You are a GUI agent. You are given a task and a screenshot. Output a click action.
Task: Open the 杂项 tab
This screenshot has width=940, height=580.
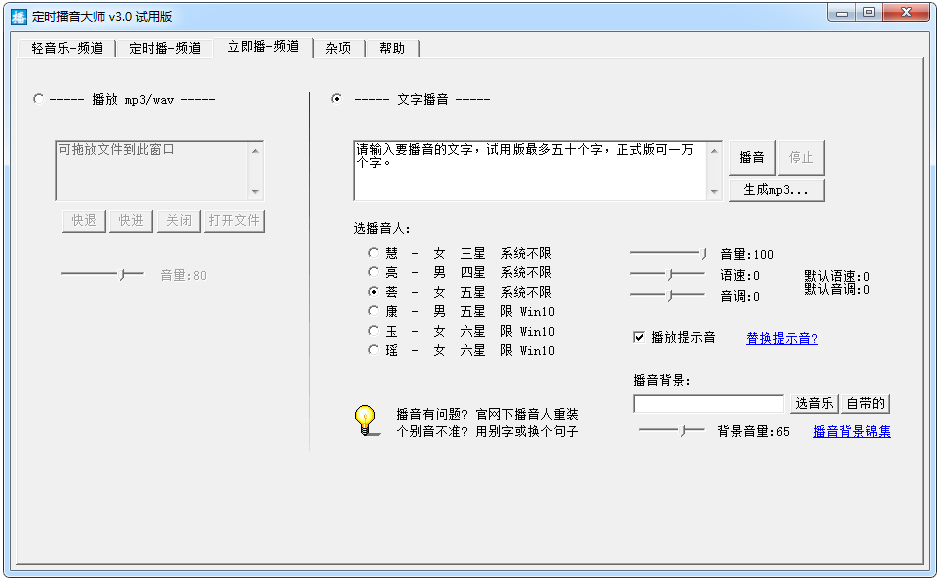(x=338, y=48)
